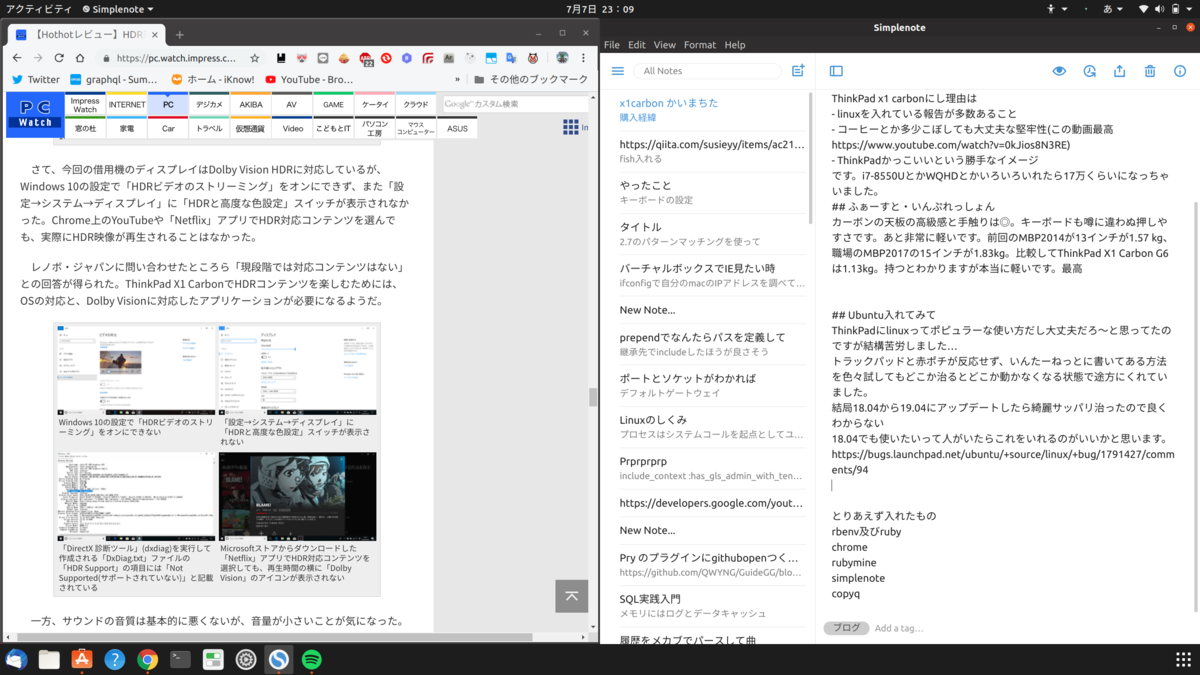This screenshot has width=1200, height=675.
Task: Open Chrome three-dot menu
Action: [583, 58]
